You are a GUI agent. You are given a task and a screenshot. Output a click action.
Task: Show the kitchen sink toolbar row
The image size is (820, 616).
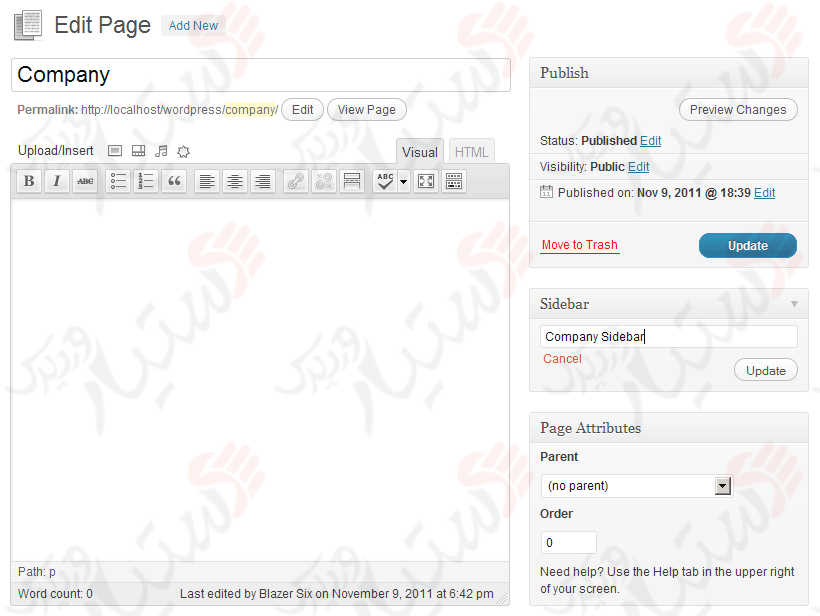(x=453, y=181)
